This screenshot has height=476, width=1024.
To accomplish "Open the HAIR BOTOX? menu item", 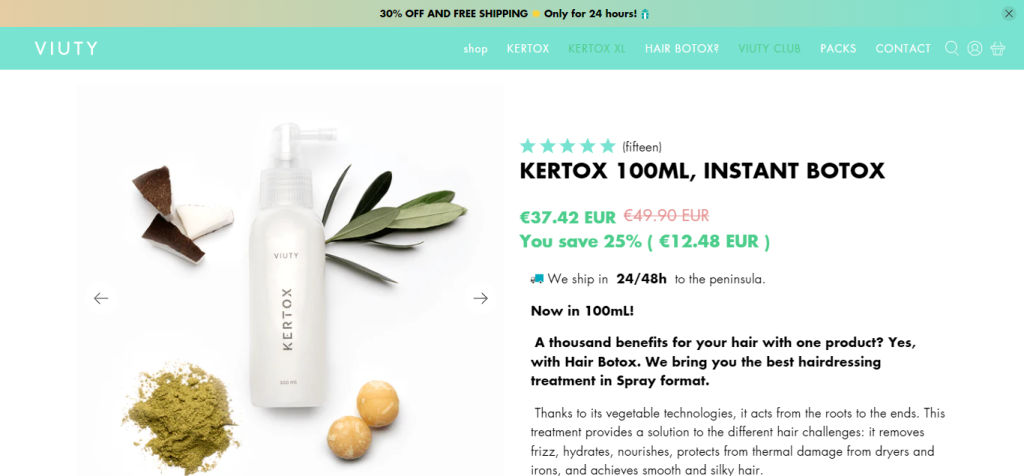I will (x=682, y=48).
